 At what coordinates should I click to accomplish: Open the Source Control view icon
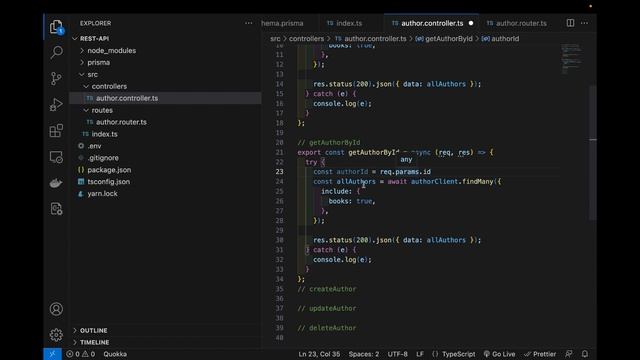pyautogui.click(x=56, y=78)
